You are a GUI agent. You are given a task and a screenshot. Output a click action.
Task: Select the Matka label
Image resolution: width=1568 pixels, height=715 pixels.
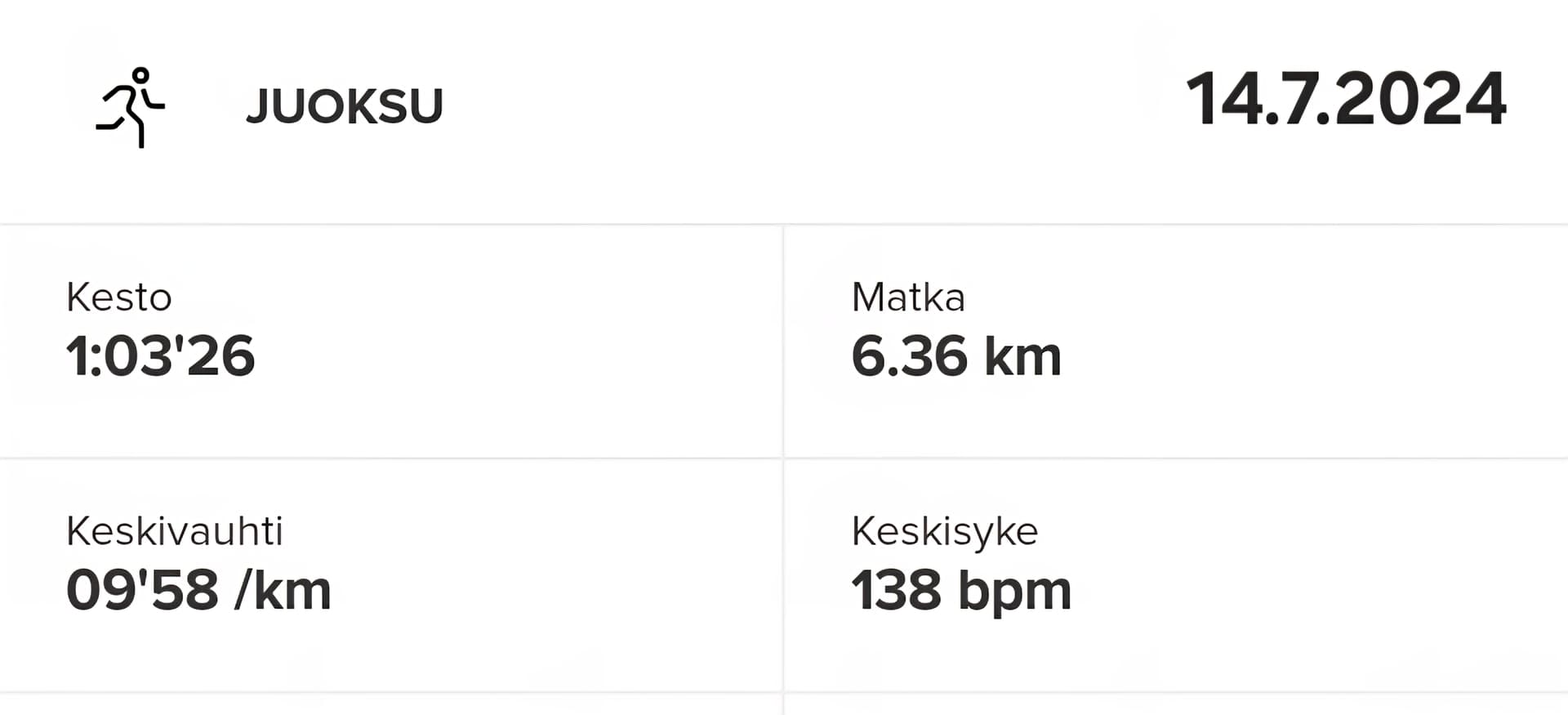coord(908,297)
